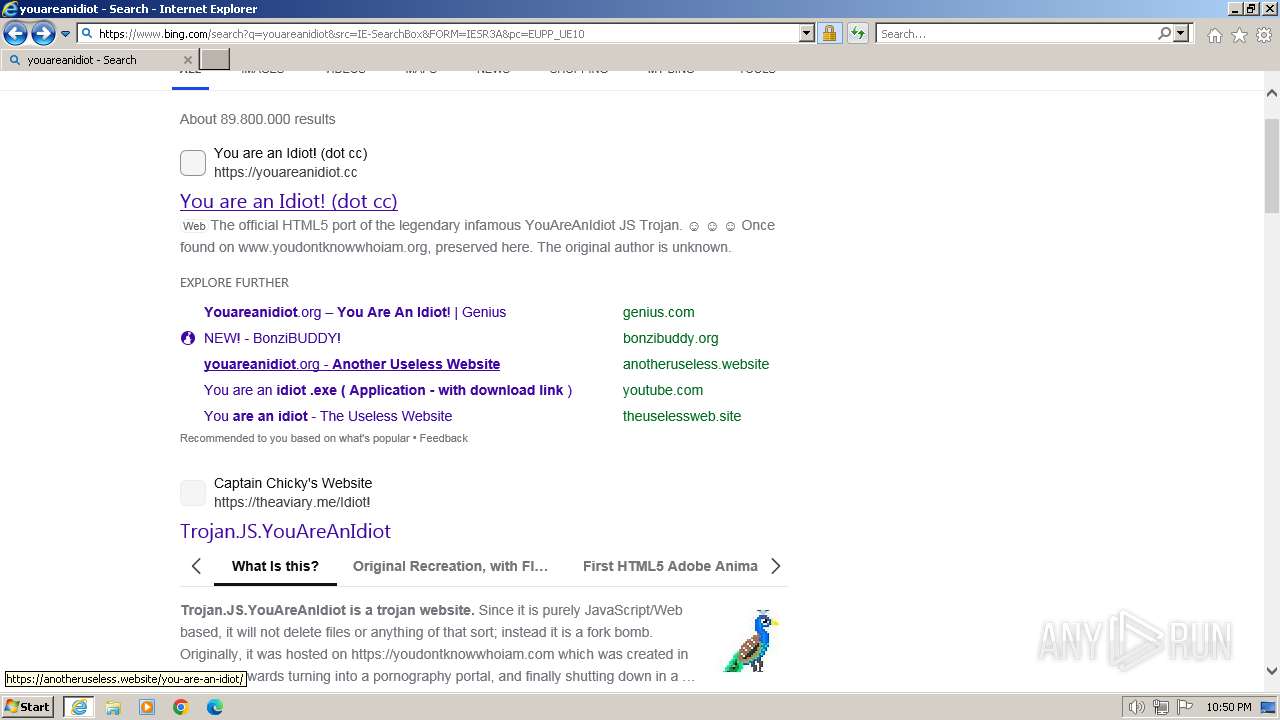Click Internet Explorer taskbar icon
The image size is (1280, 720).
pos(79,707)
